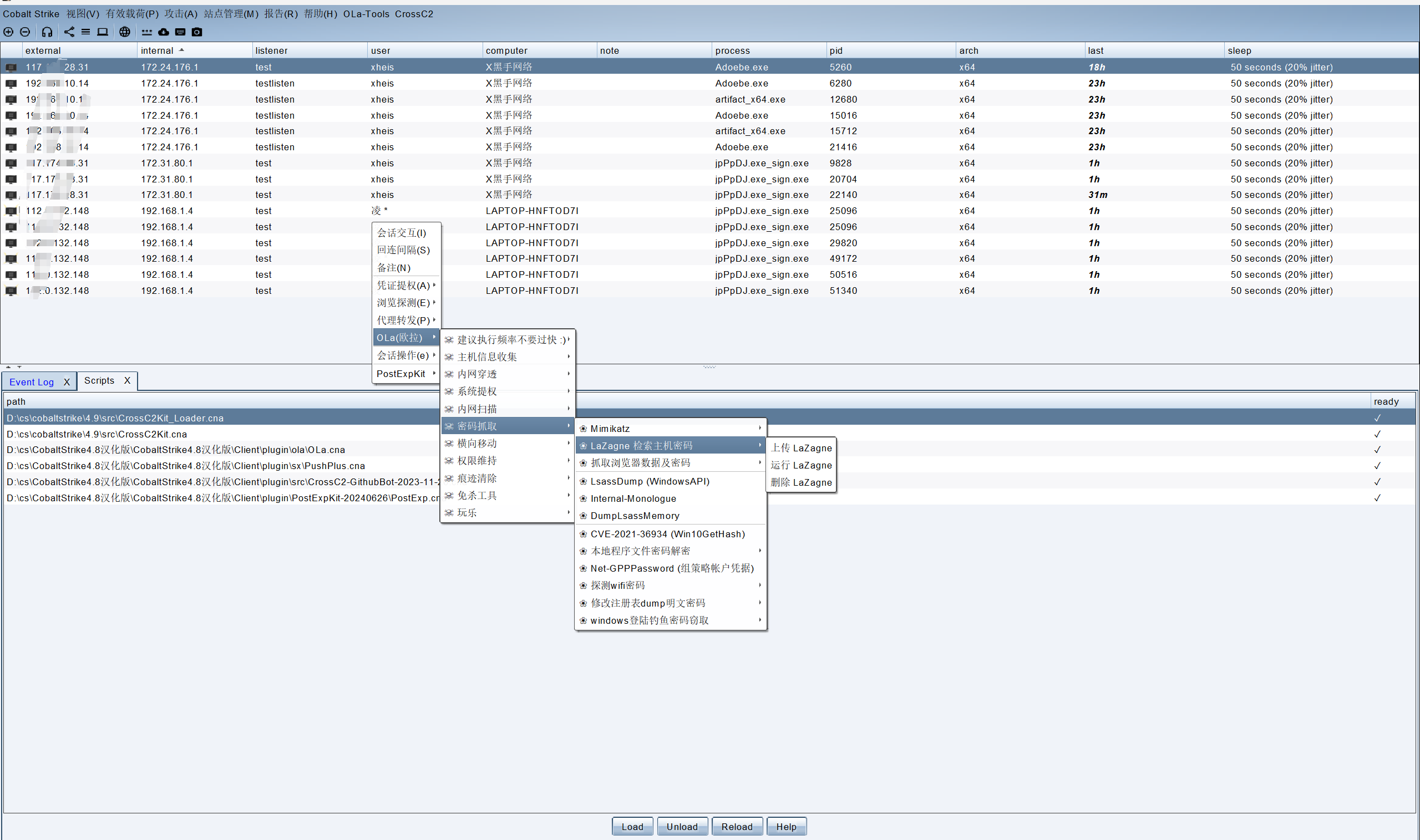Expand 横向移动 submenu
1420x840 pixels.
(508, 443)
